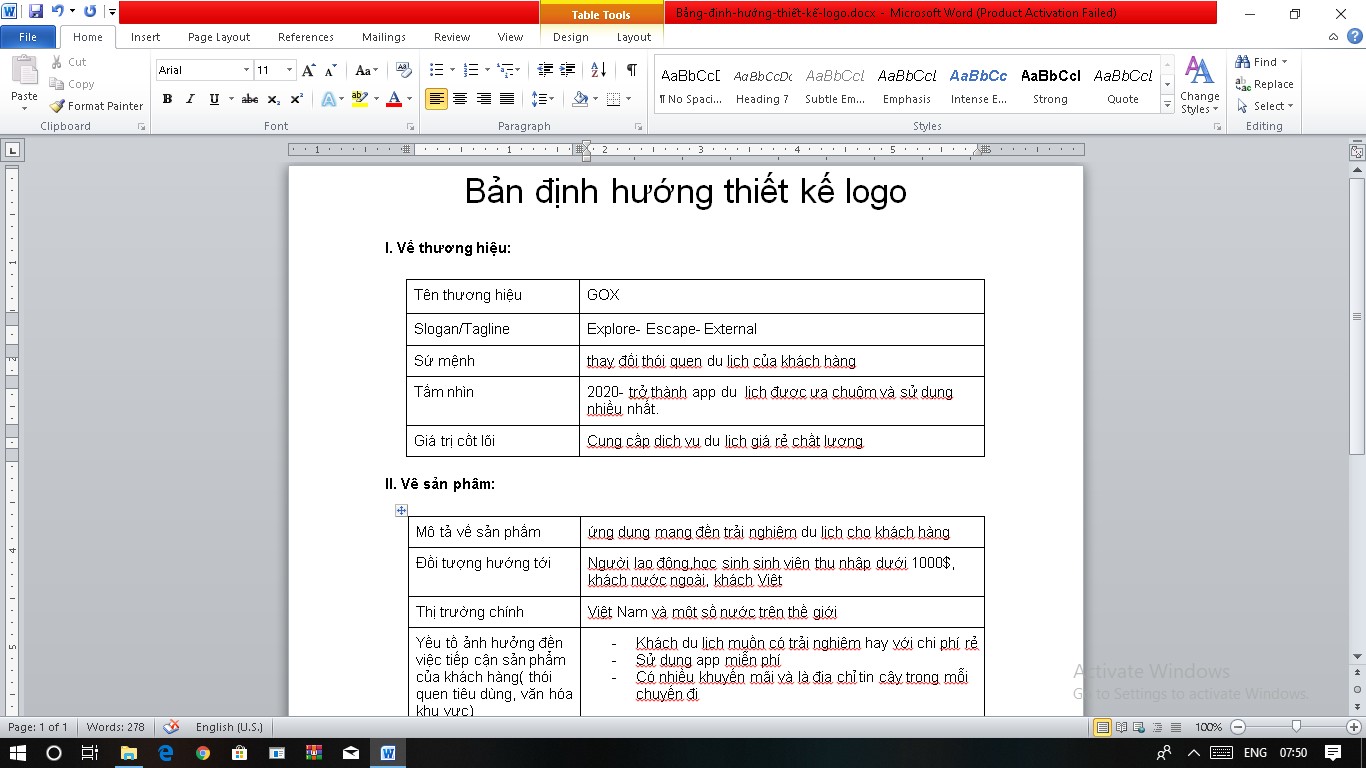1366x768 pixels.
Task: Clear formatting with eraser icon
Action: coord(404,70)
